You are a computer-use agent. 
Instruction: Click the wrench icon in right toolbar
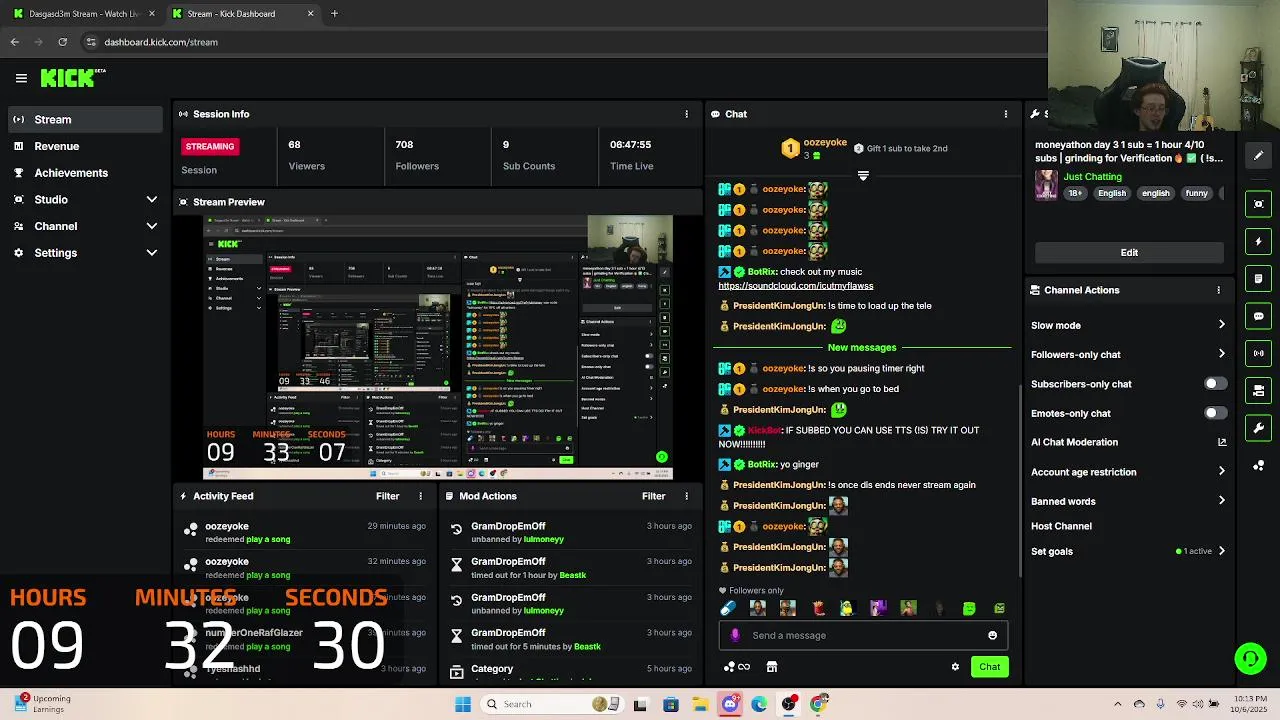(x=1258, y=428)
